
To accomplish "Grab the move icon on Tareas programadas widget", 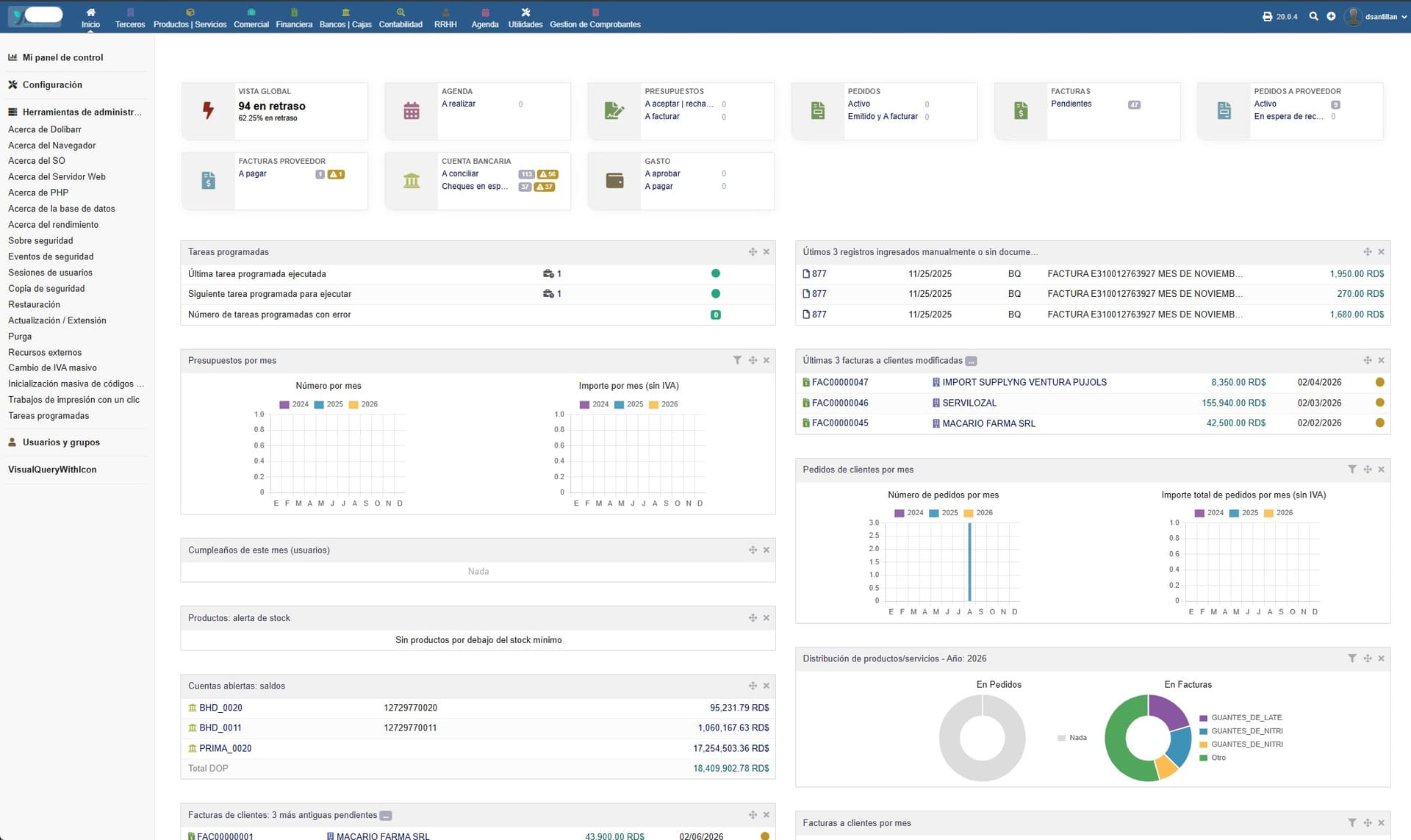I will pyautogui.click(x=752, y=251).
